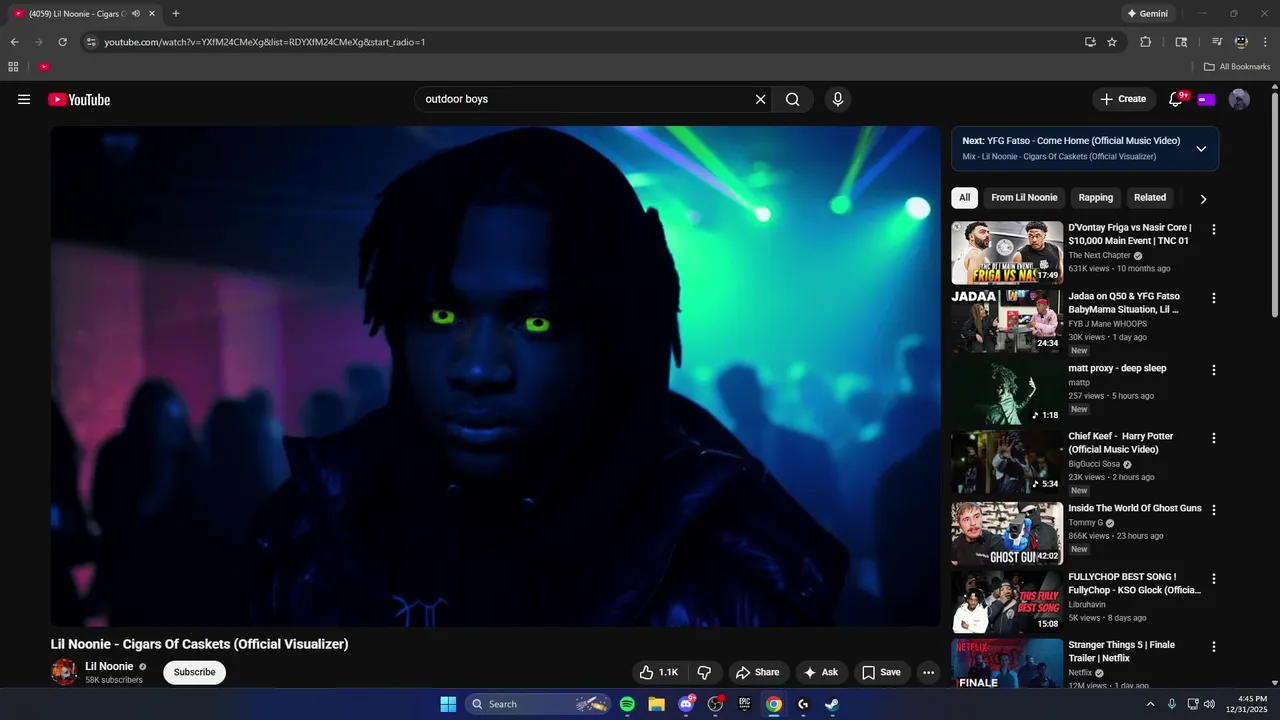
Task: Close the Lil Noonie browser tab
Action: [152, 14]
